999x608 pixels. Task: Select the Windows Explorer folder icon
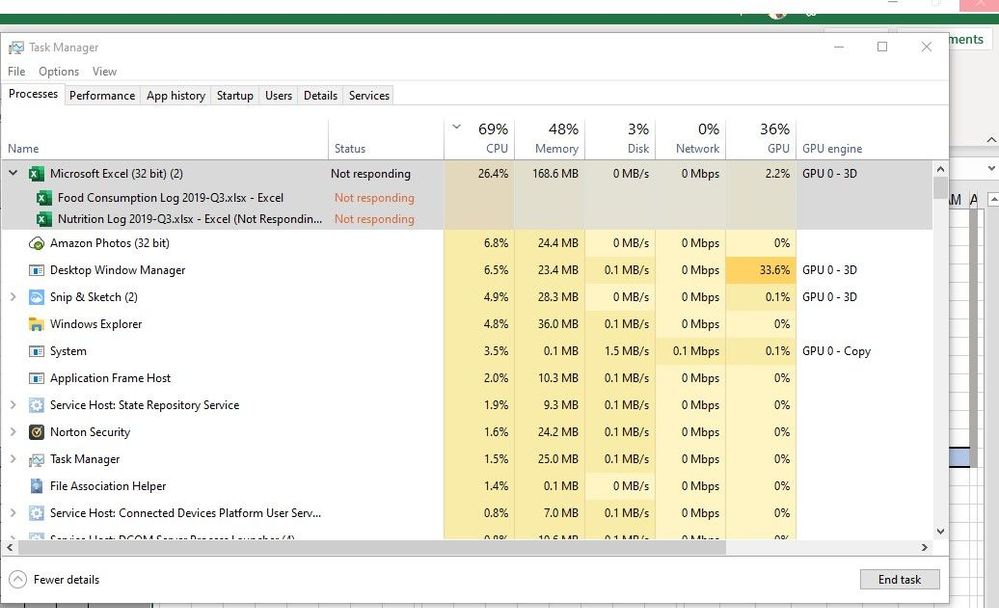pos(35,324)
